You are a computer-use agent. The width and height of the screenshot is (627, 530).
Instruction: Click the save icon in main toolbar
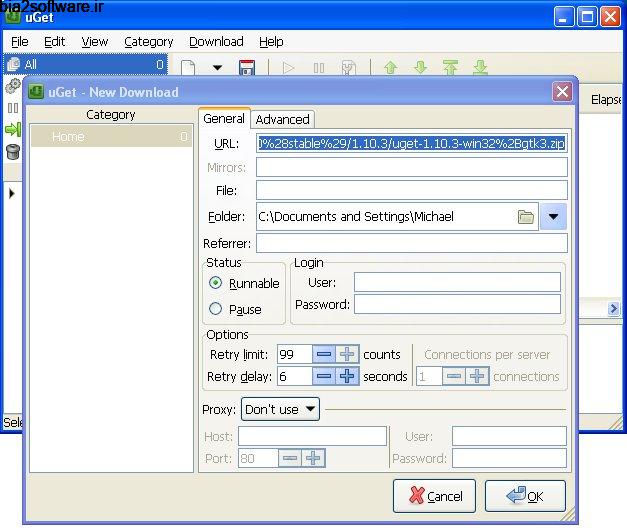click(x=247, y=69)
